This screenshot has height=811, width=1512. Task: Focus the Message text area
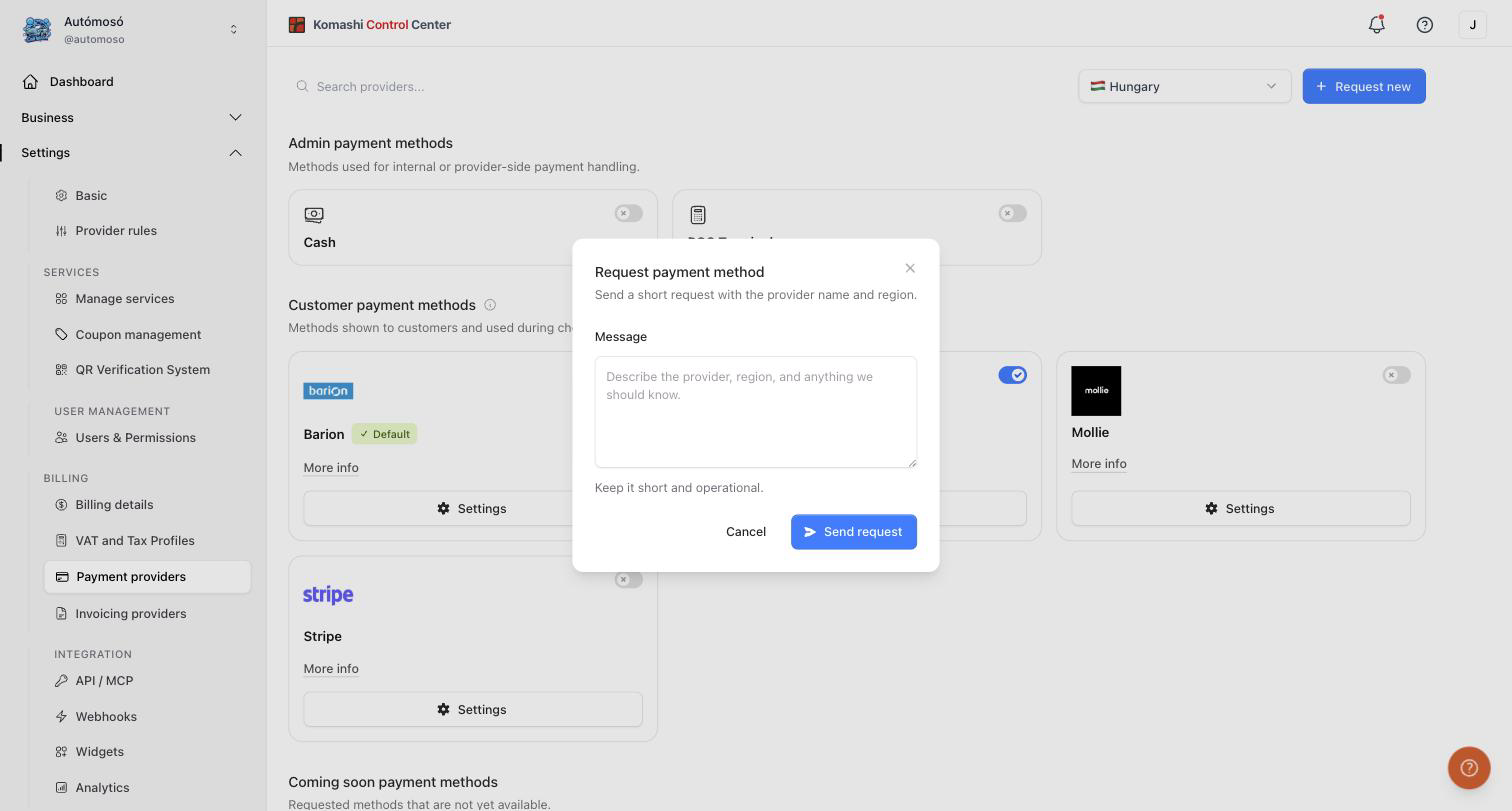[756, 412]
